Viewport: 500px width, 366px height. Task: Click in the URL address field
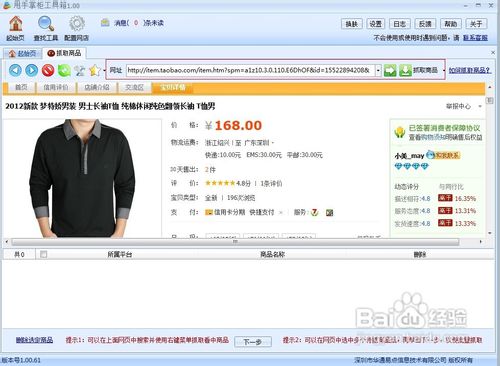(x=251, y=70)
